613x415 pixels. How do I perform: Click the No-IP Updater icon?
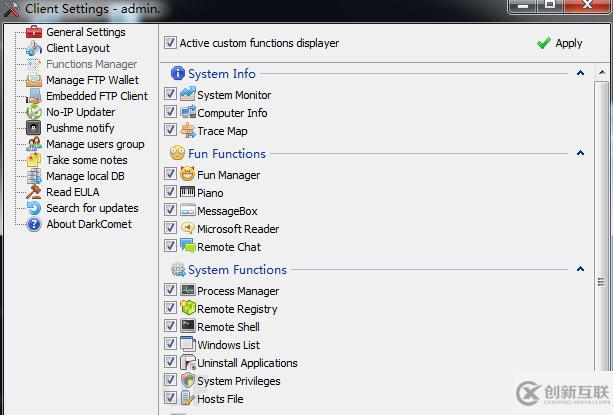tap(34, 112)
